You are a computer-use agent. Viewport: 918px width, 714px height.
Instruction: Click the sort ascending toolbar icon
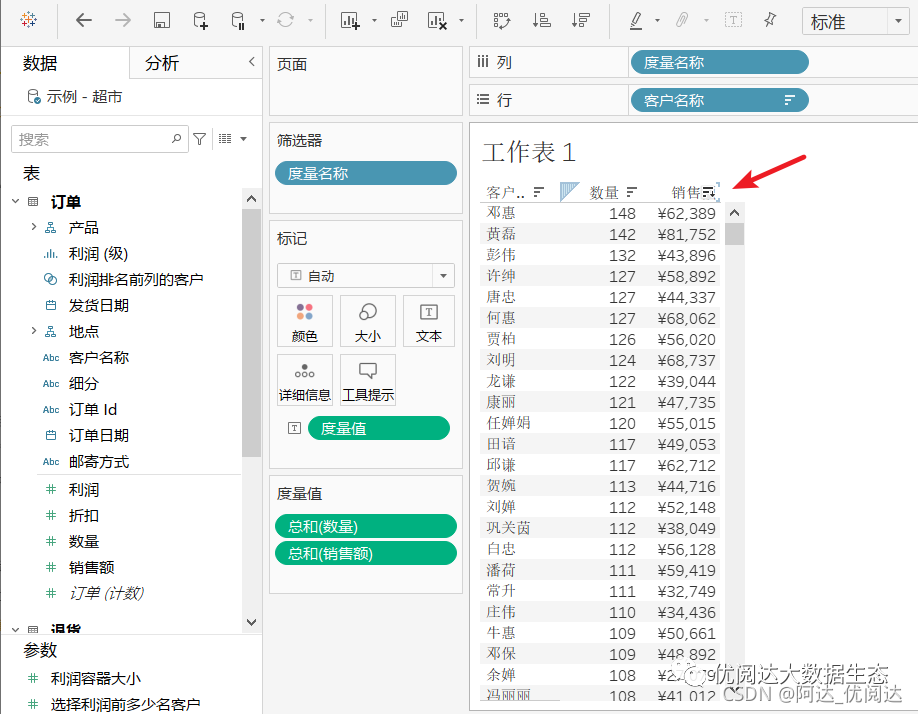[542, 20]
